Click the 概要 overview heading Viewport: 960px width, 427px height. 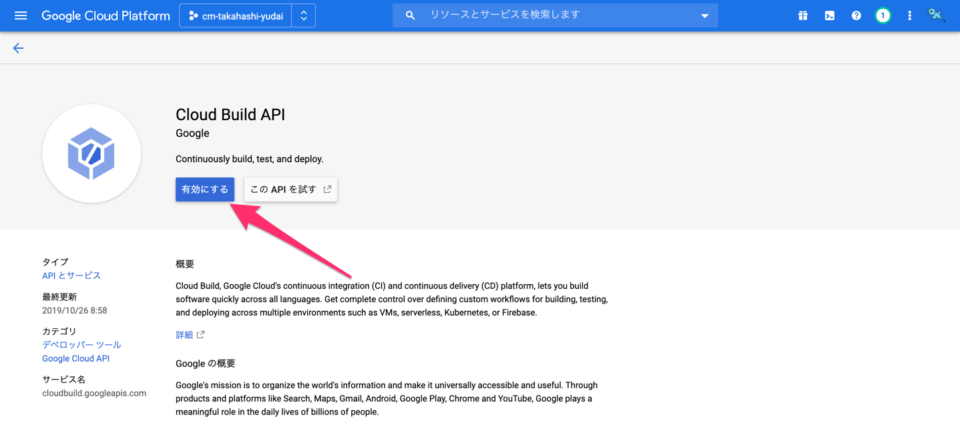[185, 264]
